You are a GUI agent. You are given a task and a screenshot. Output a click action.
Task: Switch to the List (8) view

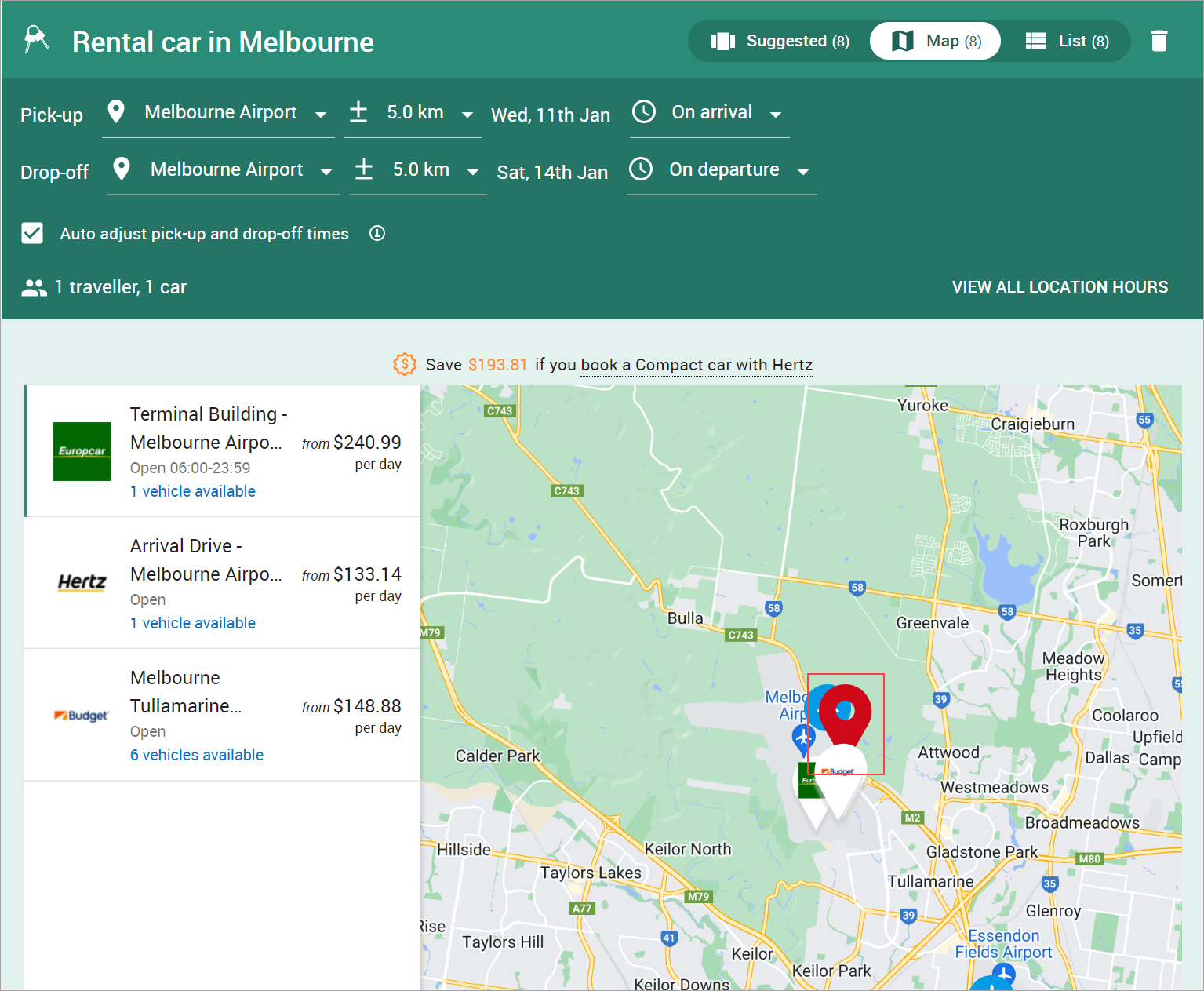1067,41
